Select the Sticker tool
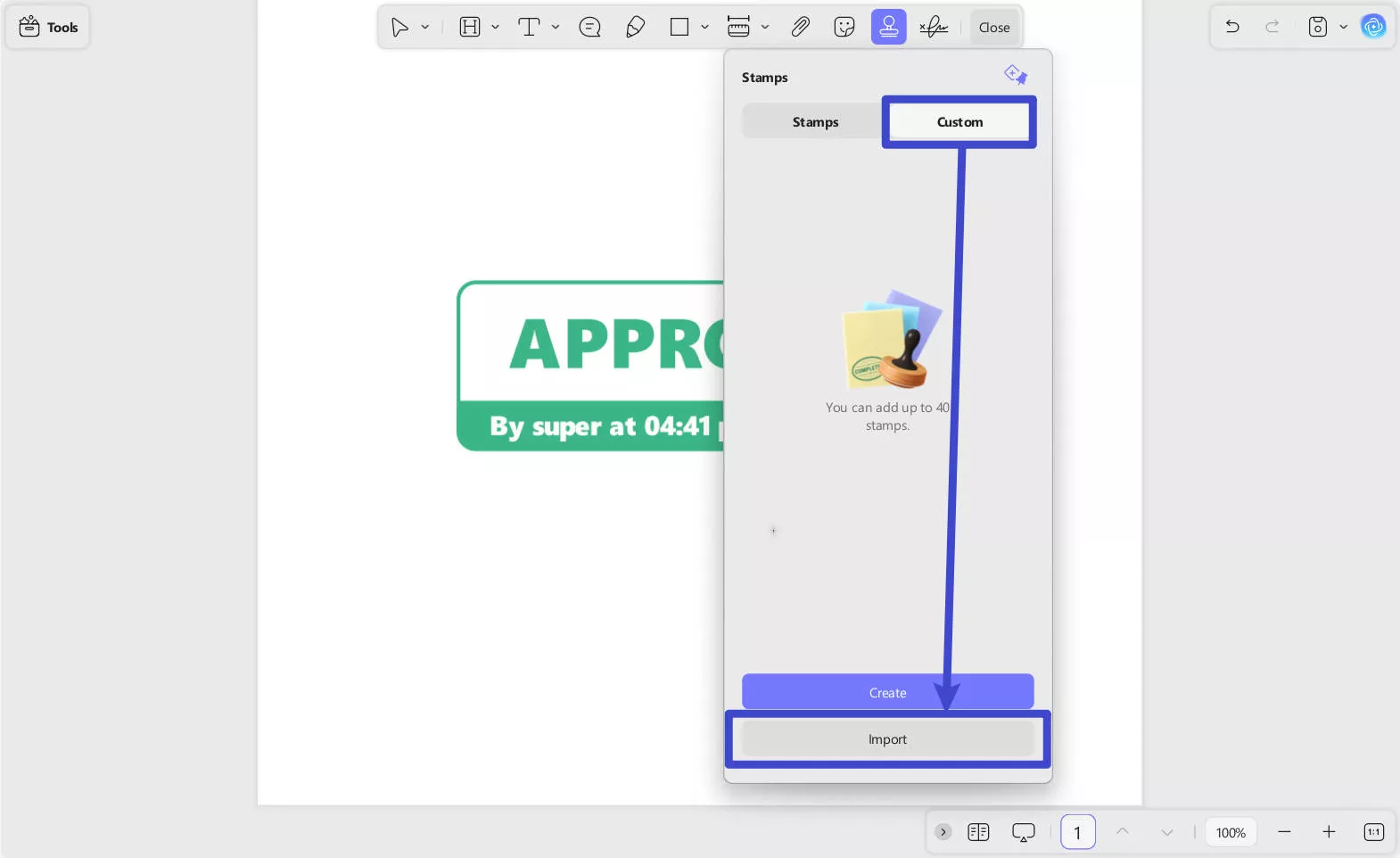This screenshot has width=1400, height=858. 844,27
